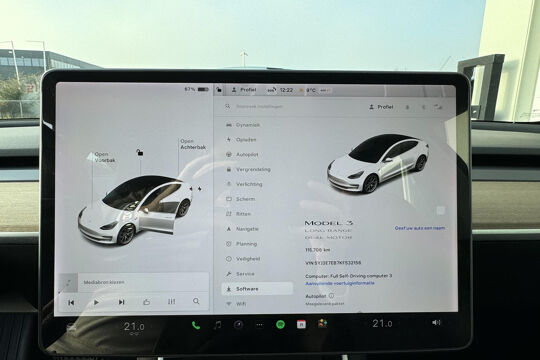Show all apps with the three-dots icon

click(x=259, y=325)
